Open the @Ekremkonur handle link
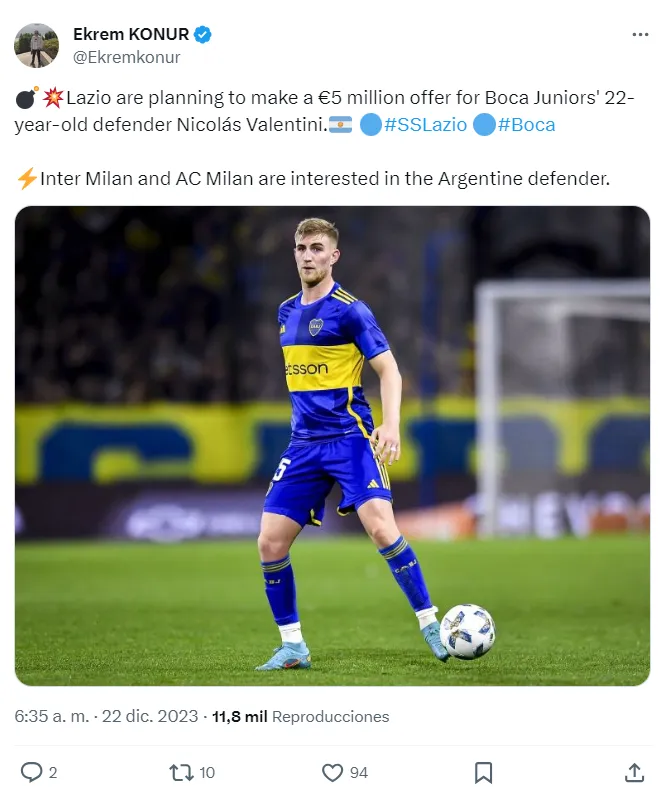Viewport: 666px width, 787px height. 127,57
